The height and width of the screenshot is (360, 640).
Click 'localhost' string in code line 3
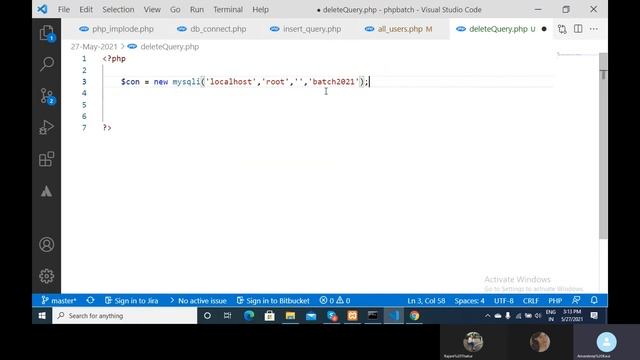[231, 82]
